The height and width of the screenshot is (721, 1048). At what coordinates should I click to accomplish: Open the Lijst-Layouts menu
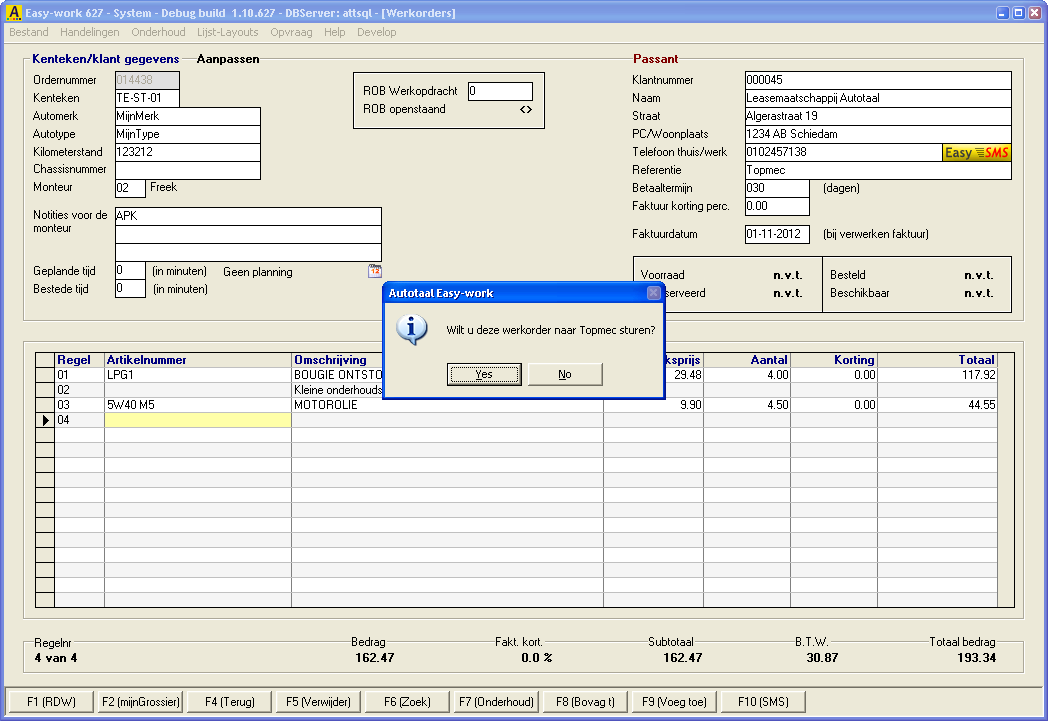click(x=228, y=32)
